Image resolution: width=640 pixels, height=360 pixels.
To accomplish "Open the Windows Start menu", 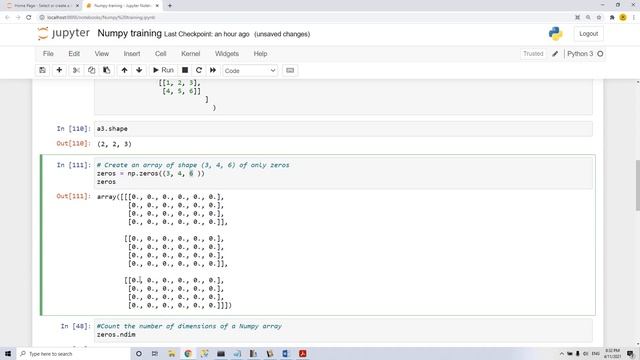I will (x=8, y=353).
